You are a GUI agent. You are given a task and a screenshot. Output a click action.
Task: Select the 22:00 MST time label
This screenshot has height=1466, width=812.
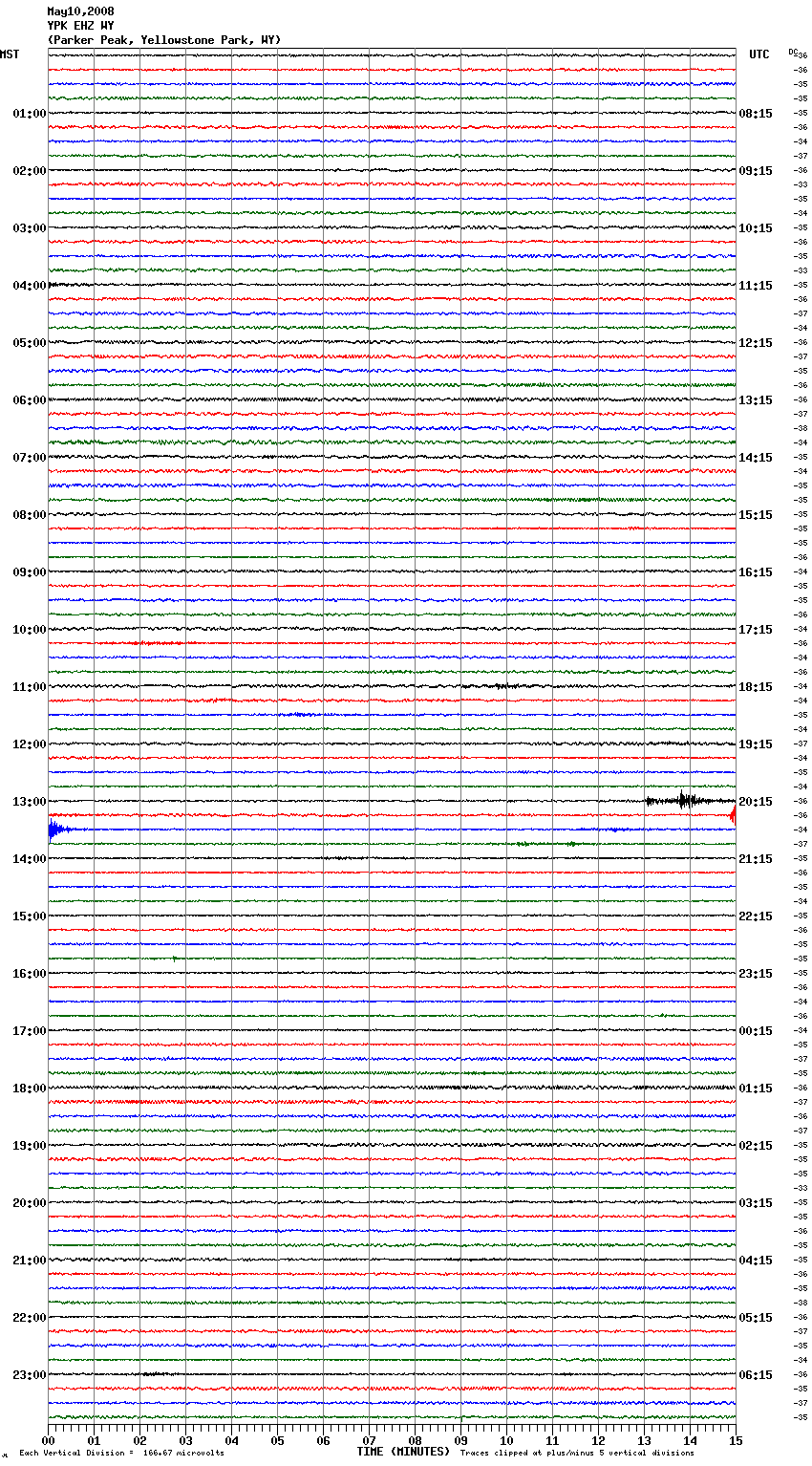pyautogui.click(x=29, y=1318)
